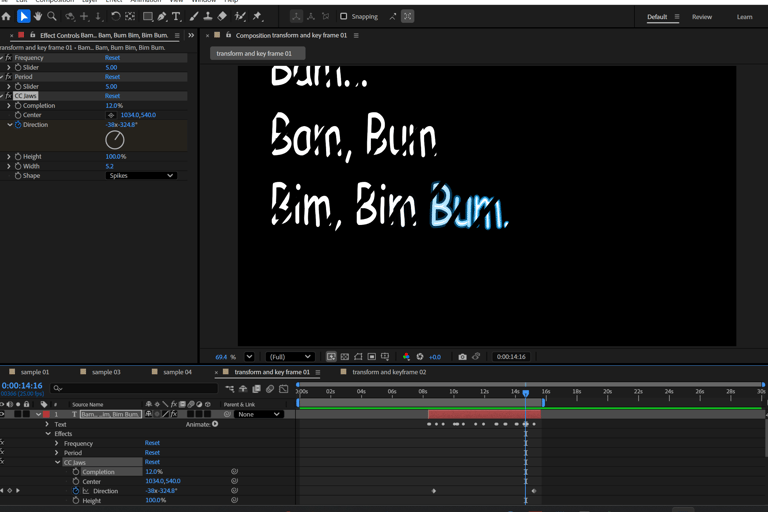Open the Shape dropdown showing Spikes
Viewport: 768px width, 512px height.
141,176
